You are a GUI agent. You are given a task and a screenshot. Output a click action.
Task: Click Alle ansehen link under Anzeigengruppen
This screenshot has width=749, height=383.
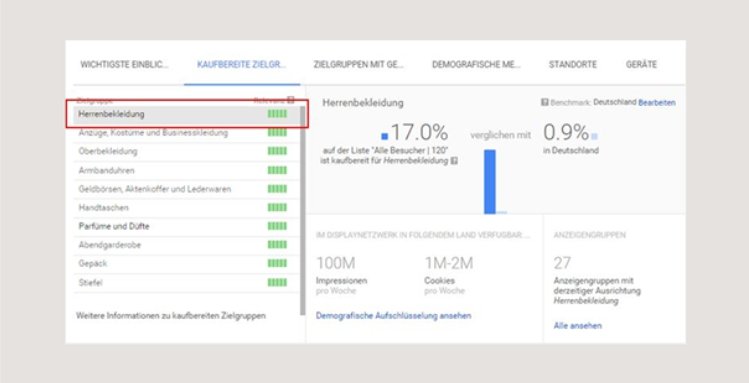pyautogui.click(x=578, y=326)
